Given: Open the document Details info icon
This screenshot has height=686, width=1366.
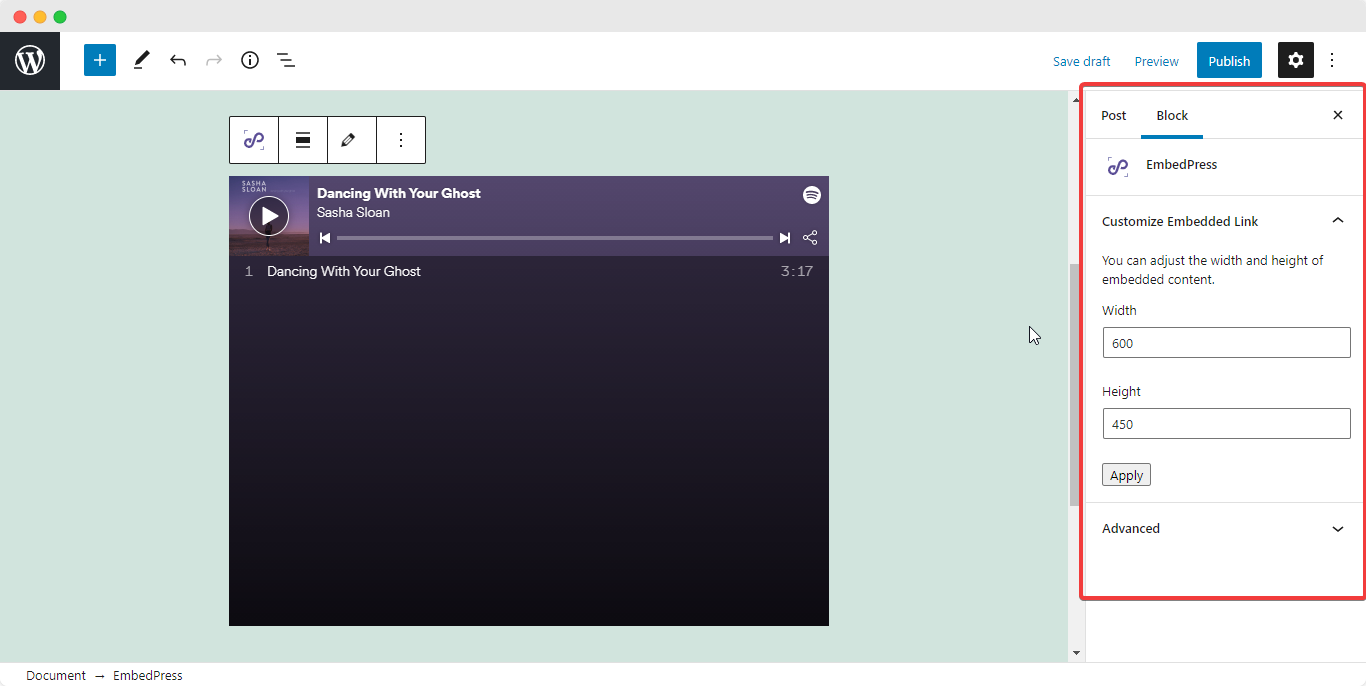Looking at the screenshot, I should point(250,60).
